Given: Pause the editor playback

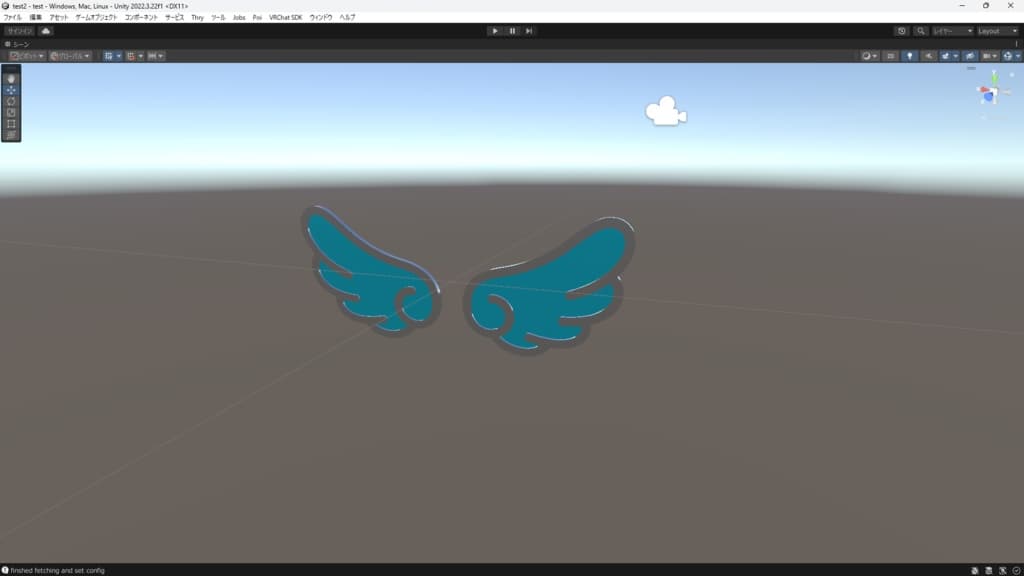Looking at the screenshot, I should pos(512,31).
